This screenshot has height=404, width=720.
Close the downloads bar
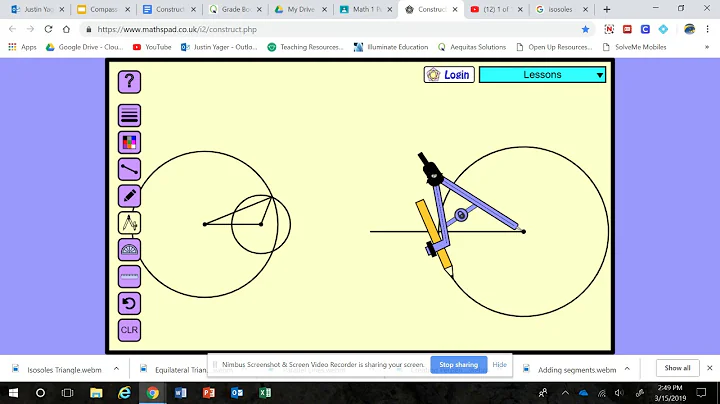coord(709,368)
